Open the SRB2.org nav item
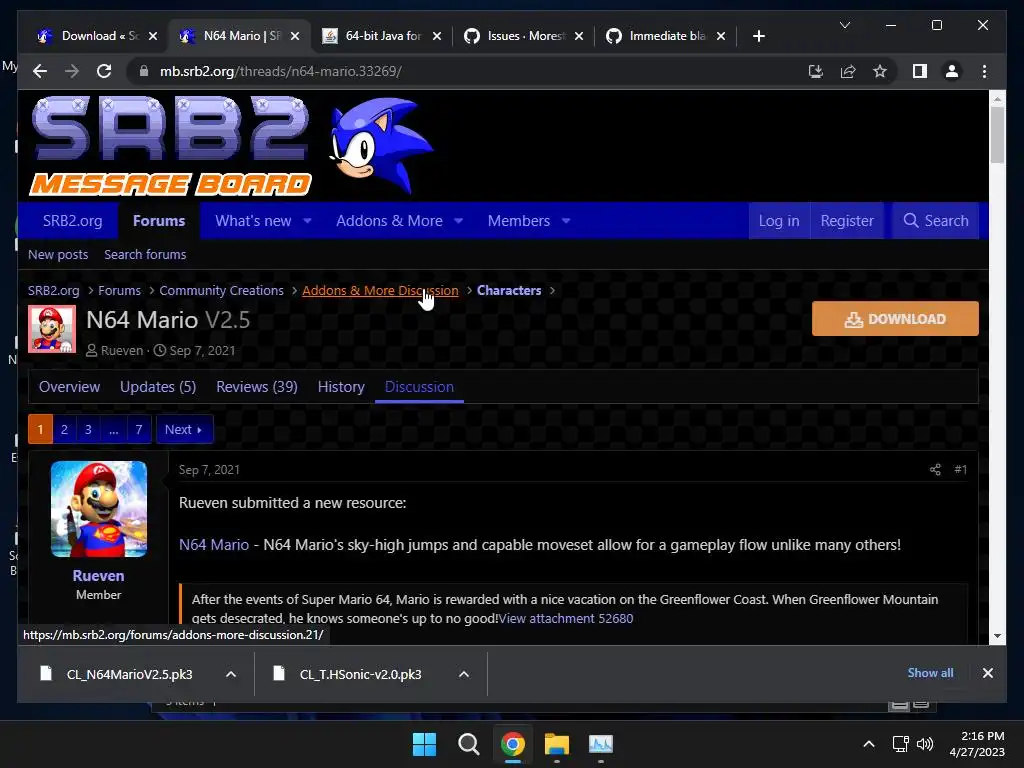Image resolution: width=1024 pixels, height=768 pixels. (72, 221)
